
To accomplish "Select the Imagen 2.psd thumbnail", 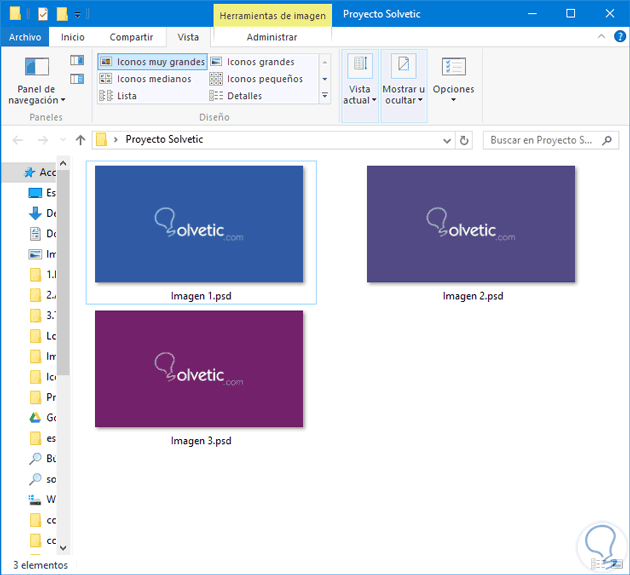I will tap(471, 224).
